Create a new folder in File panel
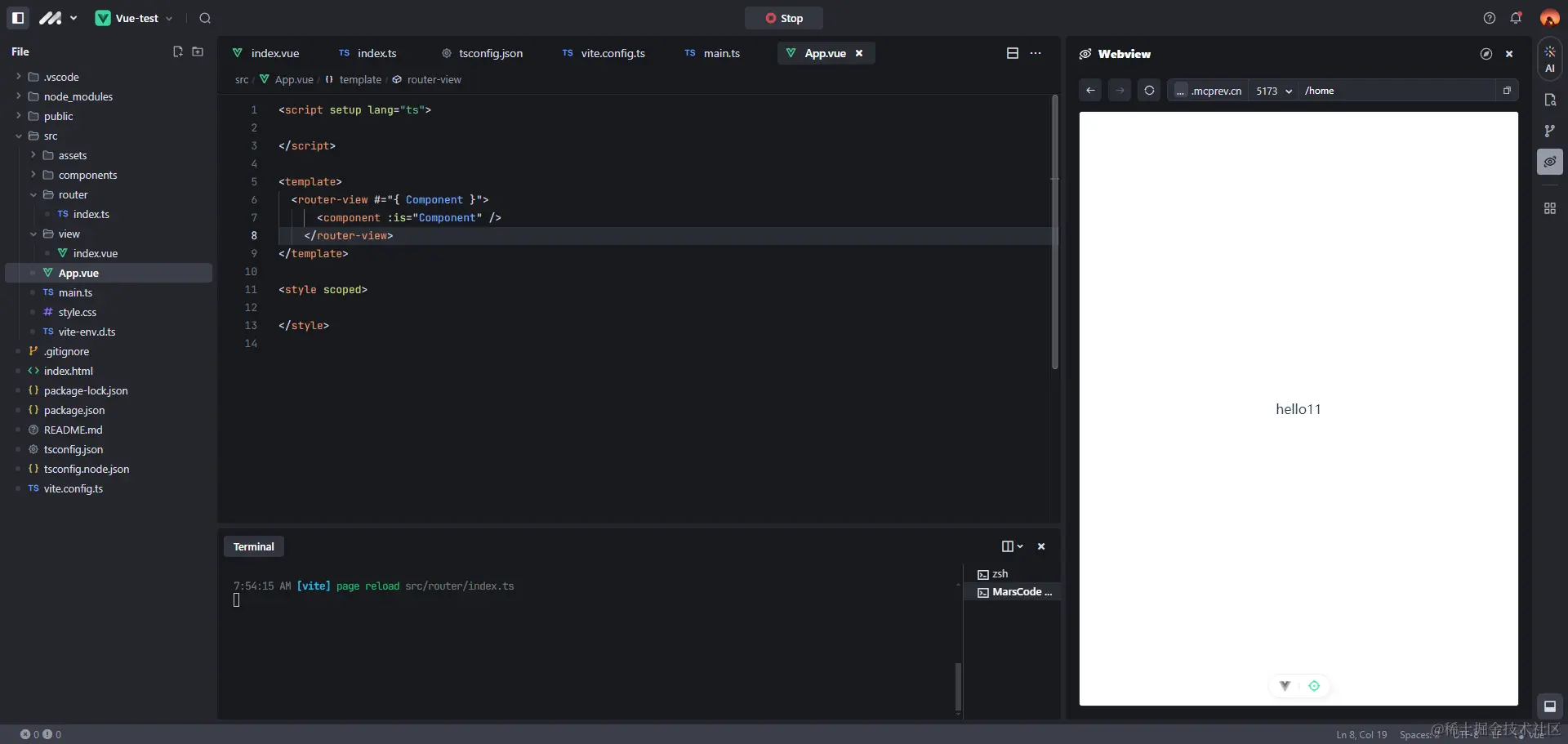Viewport: 1568px width, 744px height. coord(198,51)
